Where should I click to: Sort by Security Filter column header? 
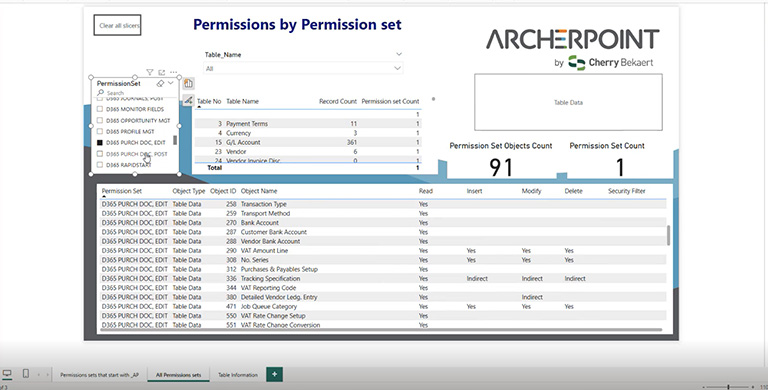[x=626, y=191]
